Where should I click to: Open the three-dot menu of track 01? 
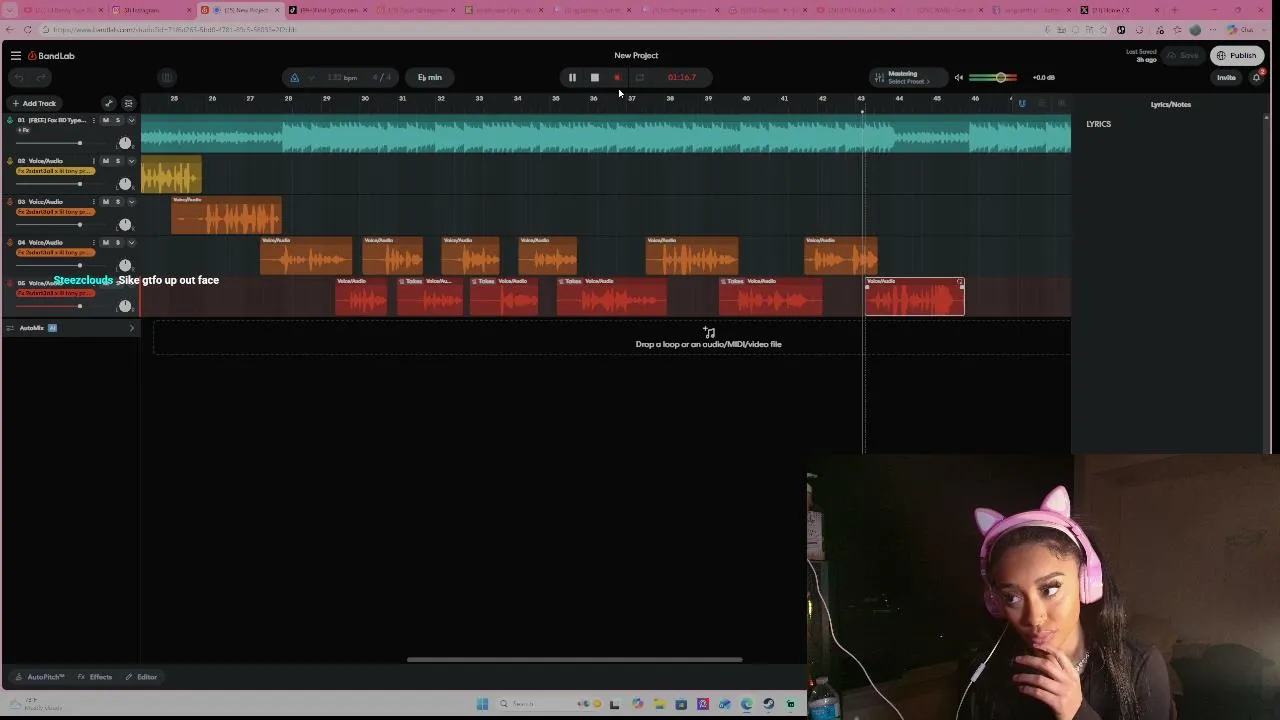pyautogui.click(x=94, y=120)
